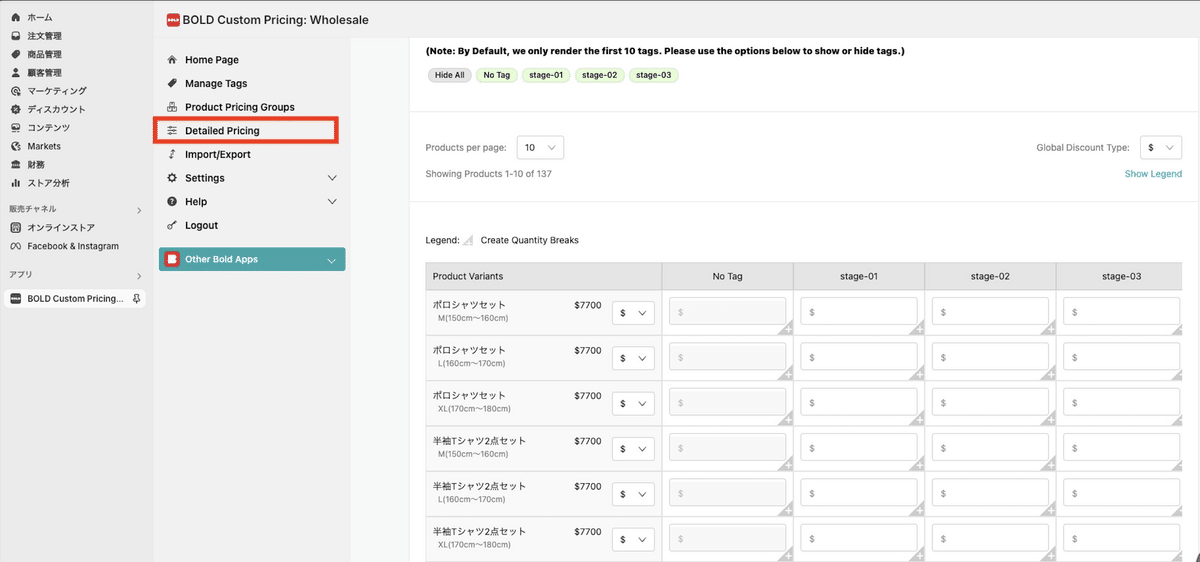Click the Settings gear icon in app menu
1200x562 pixels.
click(x=172, y=178)
